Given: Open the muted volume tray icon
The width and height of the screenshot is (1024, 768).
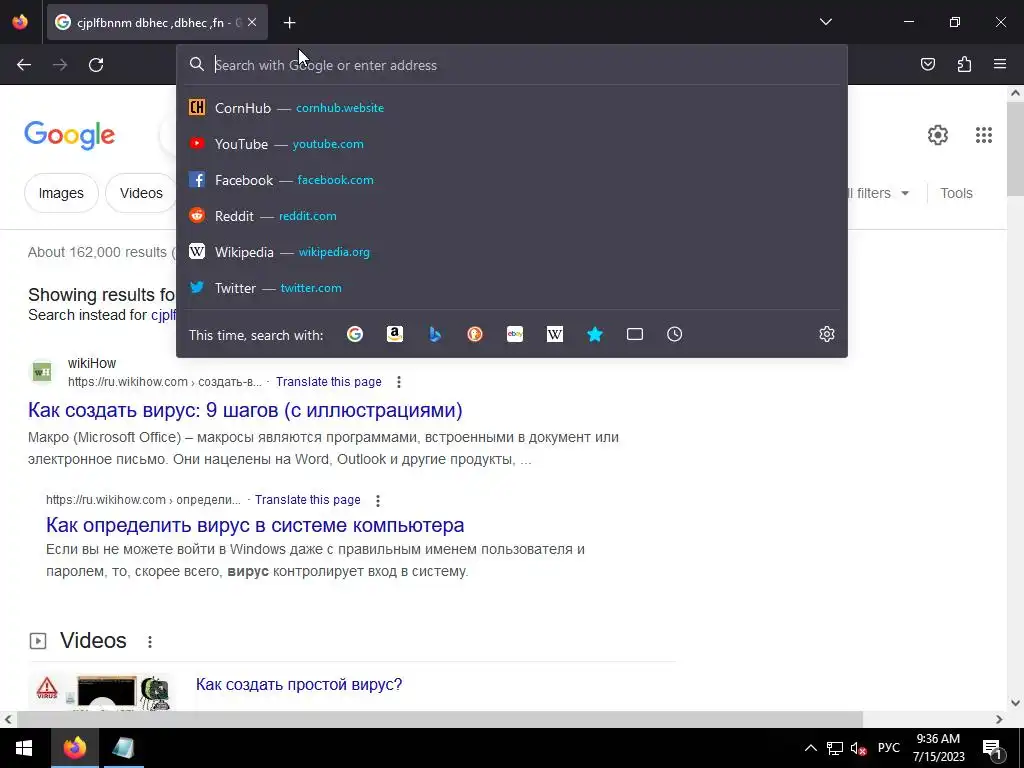Looking at the screenshot, I should [858, 748].
